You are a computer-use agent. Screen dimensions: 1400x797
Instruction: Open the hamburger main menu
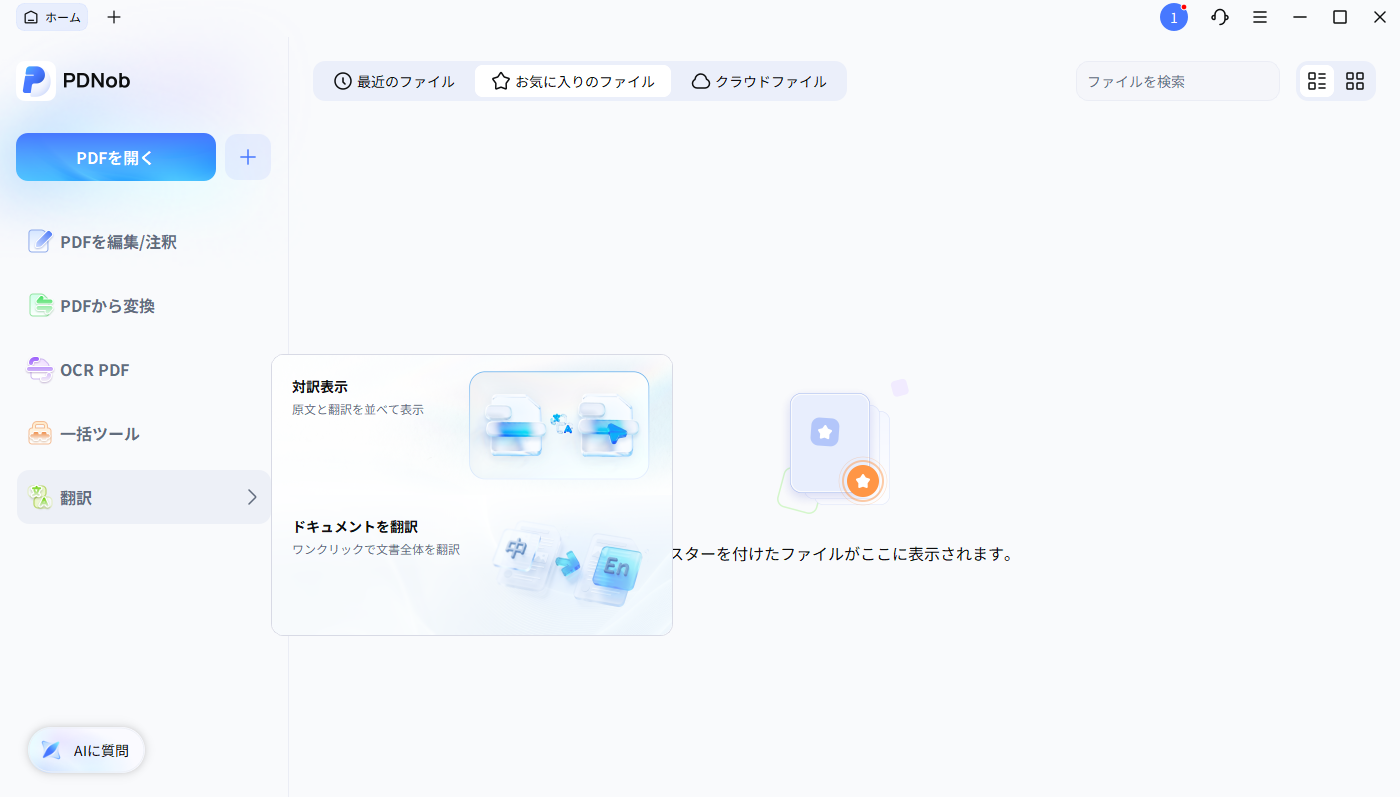[1260, 17]
